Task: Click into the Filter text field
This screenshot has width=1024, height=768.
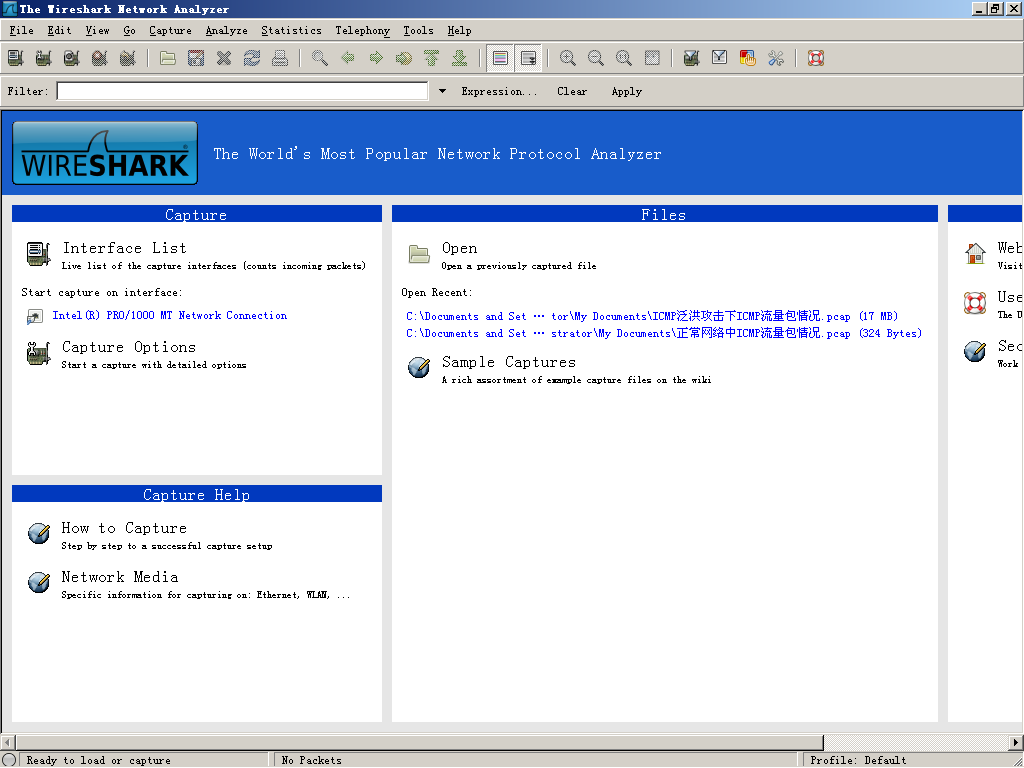Action: [x=242, y=91]
